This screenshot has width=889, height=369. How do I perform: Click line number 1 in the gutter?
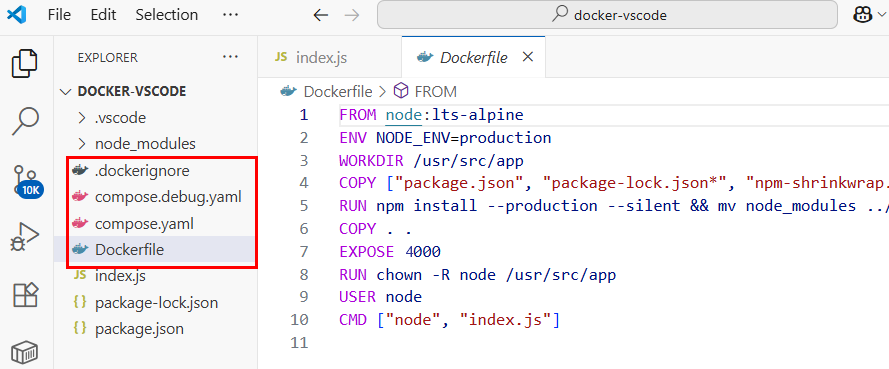[x=304, y=114]
